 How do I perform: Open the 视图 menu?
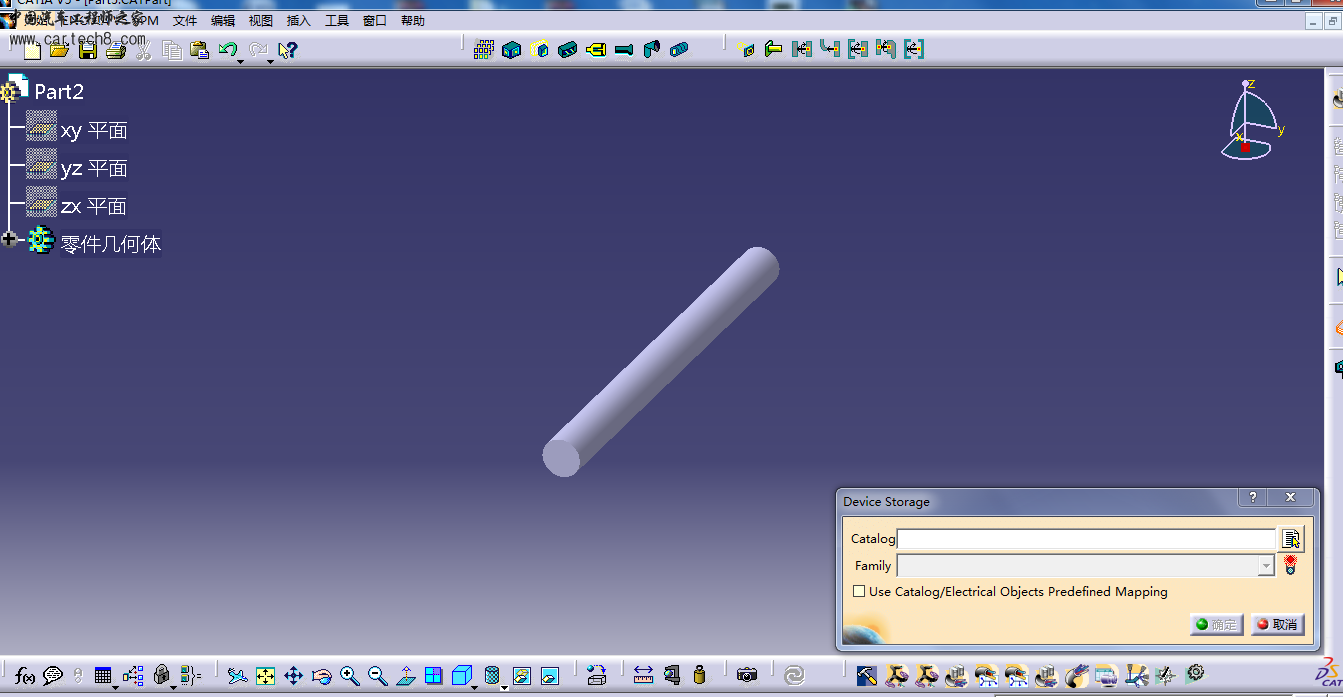261,20
